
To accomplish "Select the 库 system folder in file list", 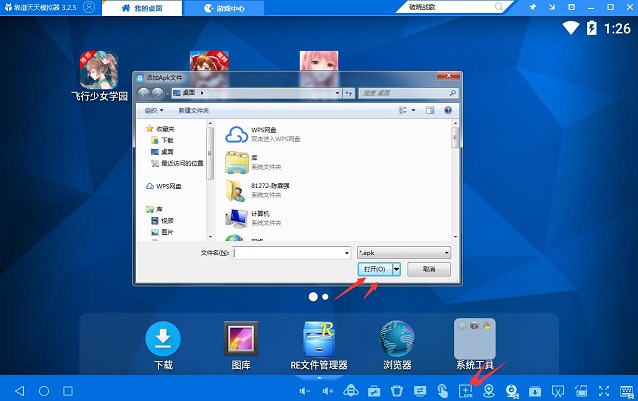I will 253,162.
